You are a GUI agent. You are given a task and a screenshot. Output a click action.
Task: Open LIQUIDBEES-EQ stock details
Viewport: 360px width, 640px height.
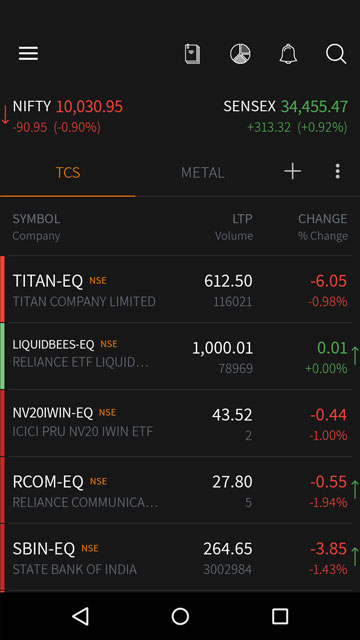[178, 356]
